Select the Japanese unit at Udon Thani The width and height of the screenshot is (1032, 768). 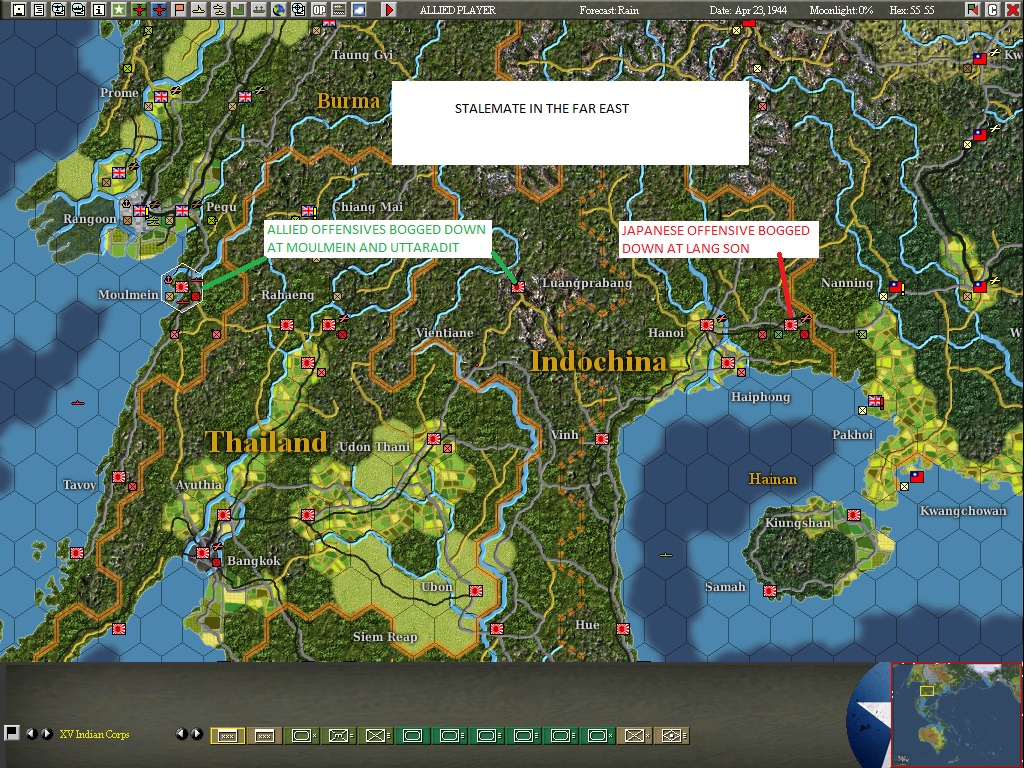click(434, 439)
